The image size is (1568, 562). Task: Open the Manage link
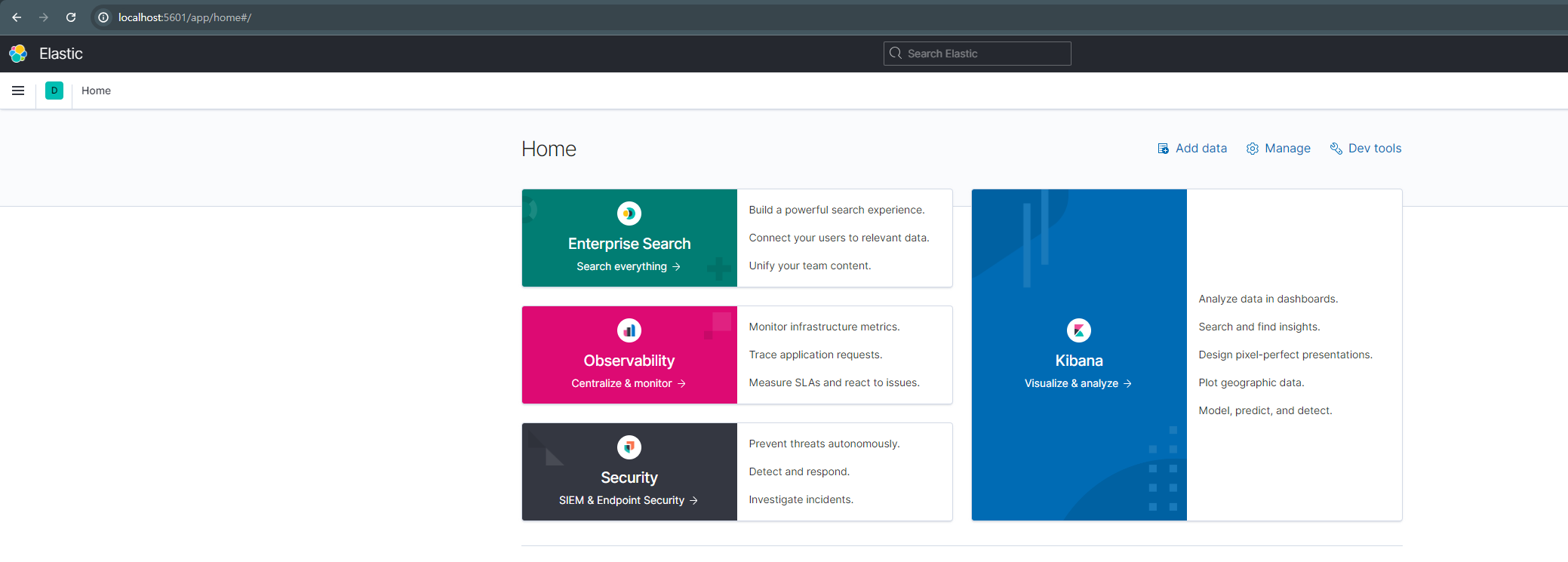pyautogui.click(x=1278, y=149)
